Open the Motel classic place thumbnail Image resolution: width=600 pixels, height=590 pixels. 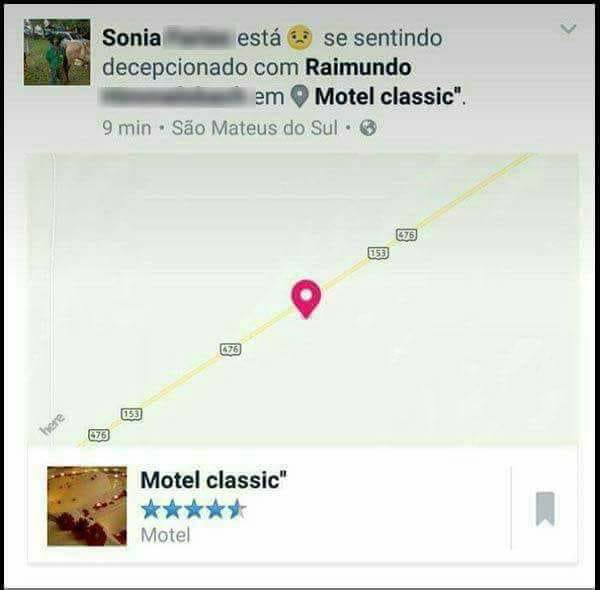(x=87, y=506)
